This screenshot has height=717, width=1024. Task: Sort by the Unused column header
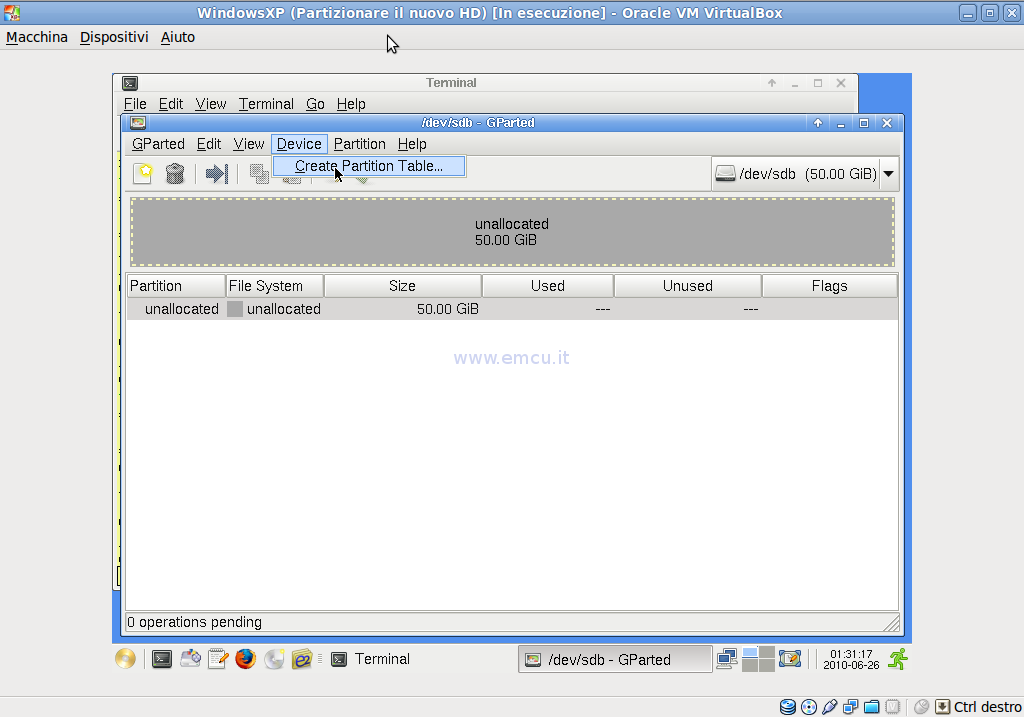click(x=688, y=286)
